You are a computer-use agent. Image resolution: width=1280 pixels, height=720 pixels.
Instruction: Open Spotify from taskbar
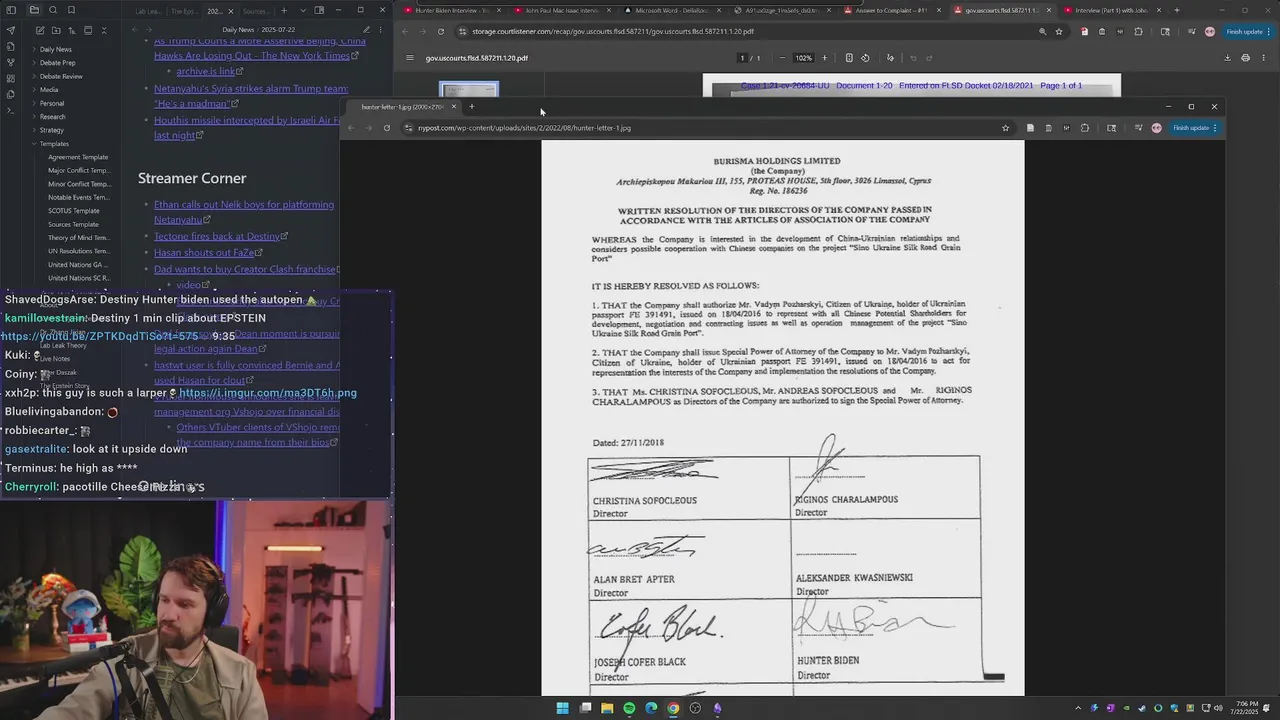pyautogui.click(x=629, y=708)
